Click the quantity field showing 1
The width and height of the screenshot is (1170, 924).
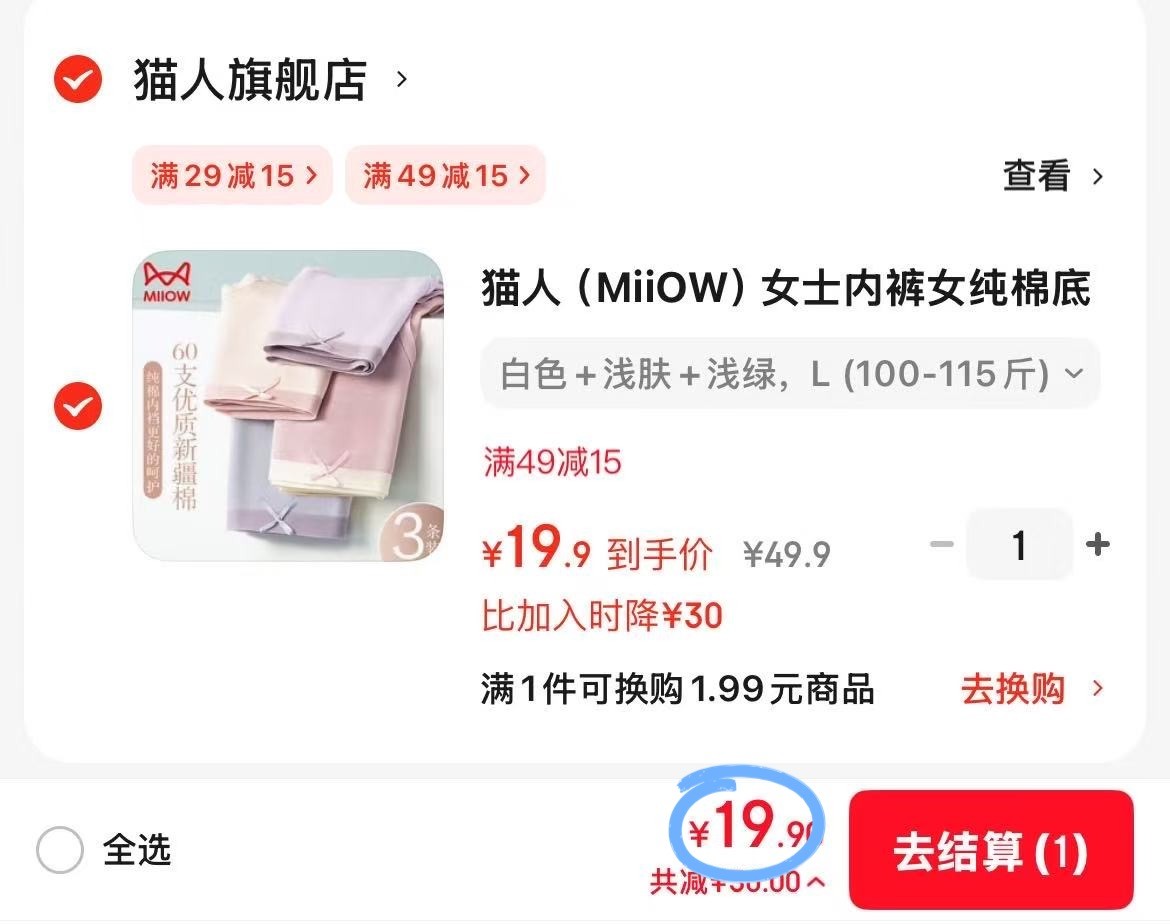(1019, 545)
